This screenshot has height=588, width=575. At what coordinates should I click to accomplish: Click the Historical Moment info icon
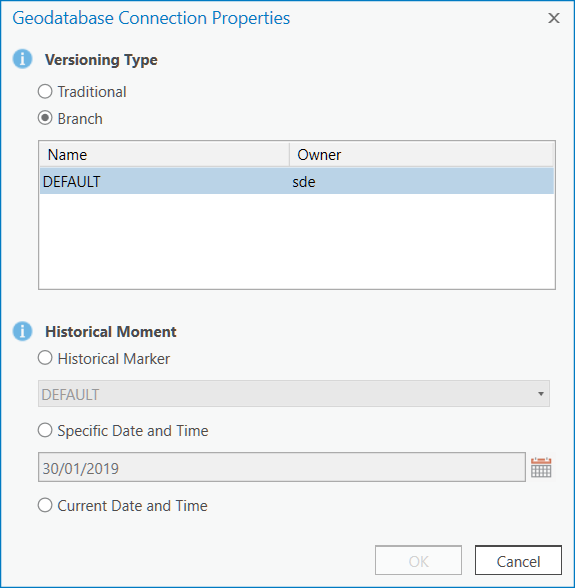pyautogui.click(x=22, y=331)
